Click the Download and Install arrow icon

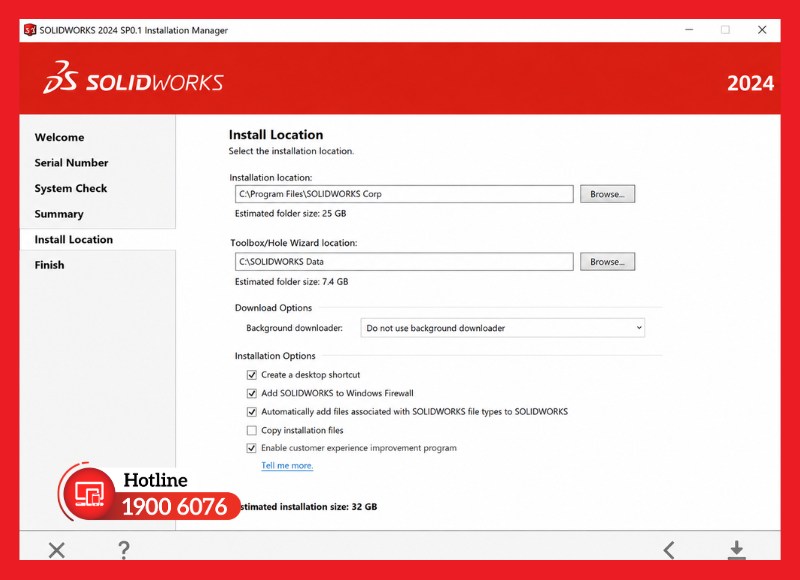click(737, 550)
